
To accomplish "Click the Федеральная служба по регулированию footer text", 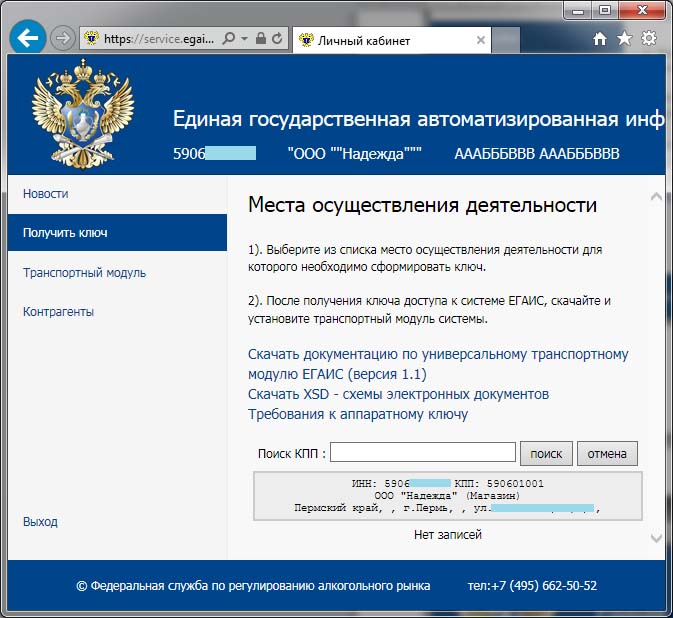I will tap(253, 586).
